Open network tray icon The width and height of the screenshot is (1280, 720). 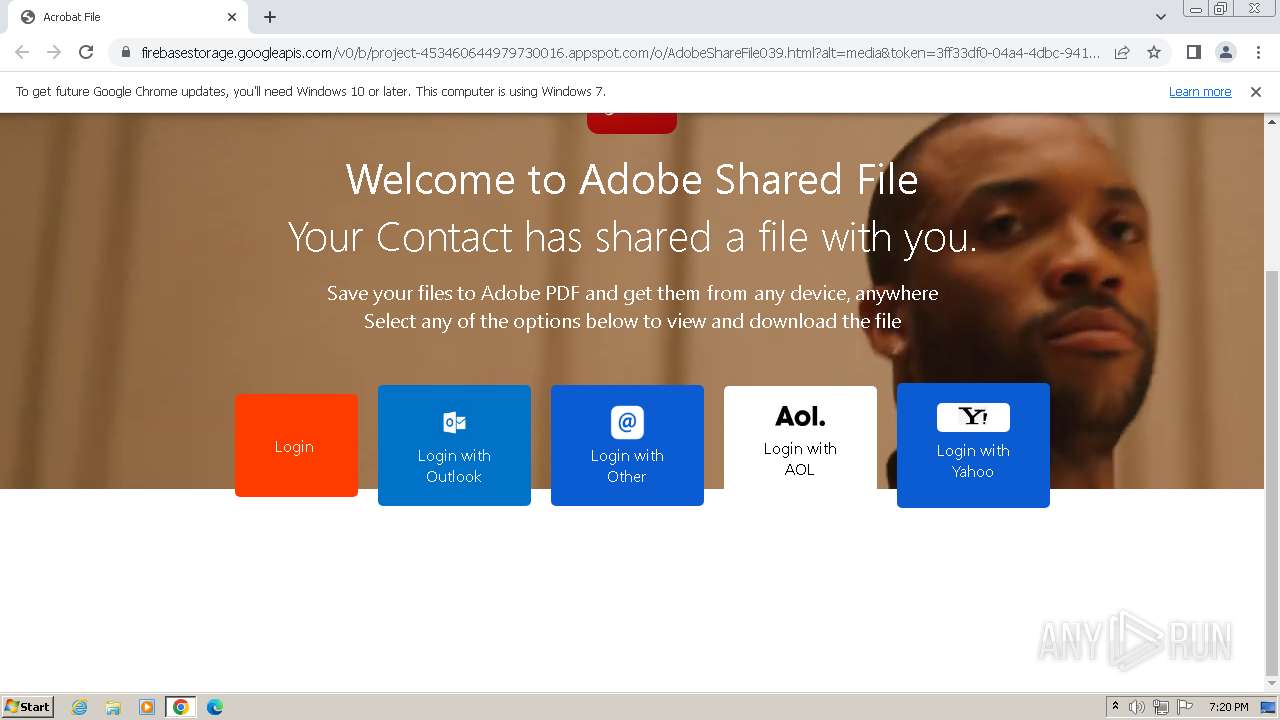click(x=1161, y=707)
